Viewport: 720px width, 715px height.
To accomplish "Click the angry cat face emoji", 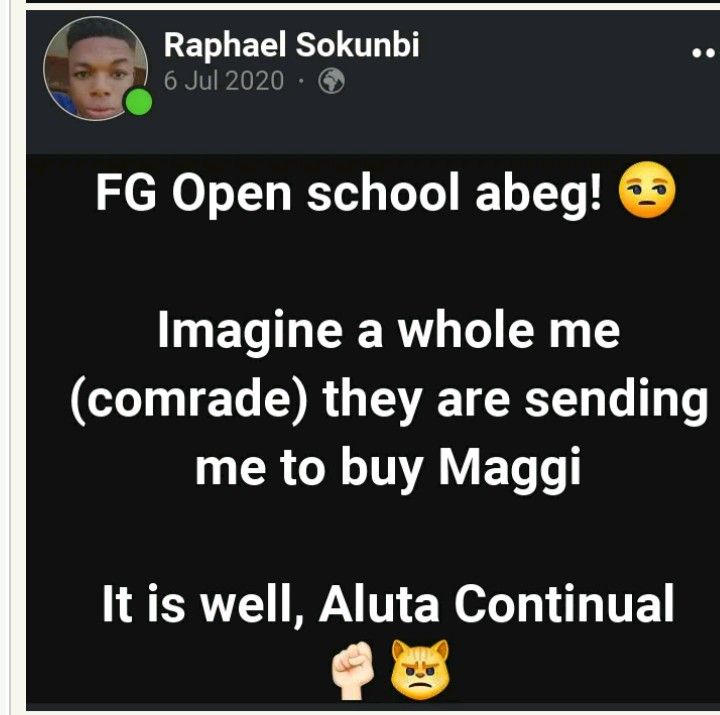I will (x=420, y=670).
